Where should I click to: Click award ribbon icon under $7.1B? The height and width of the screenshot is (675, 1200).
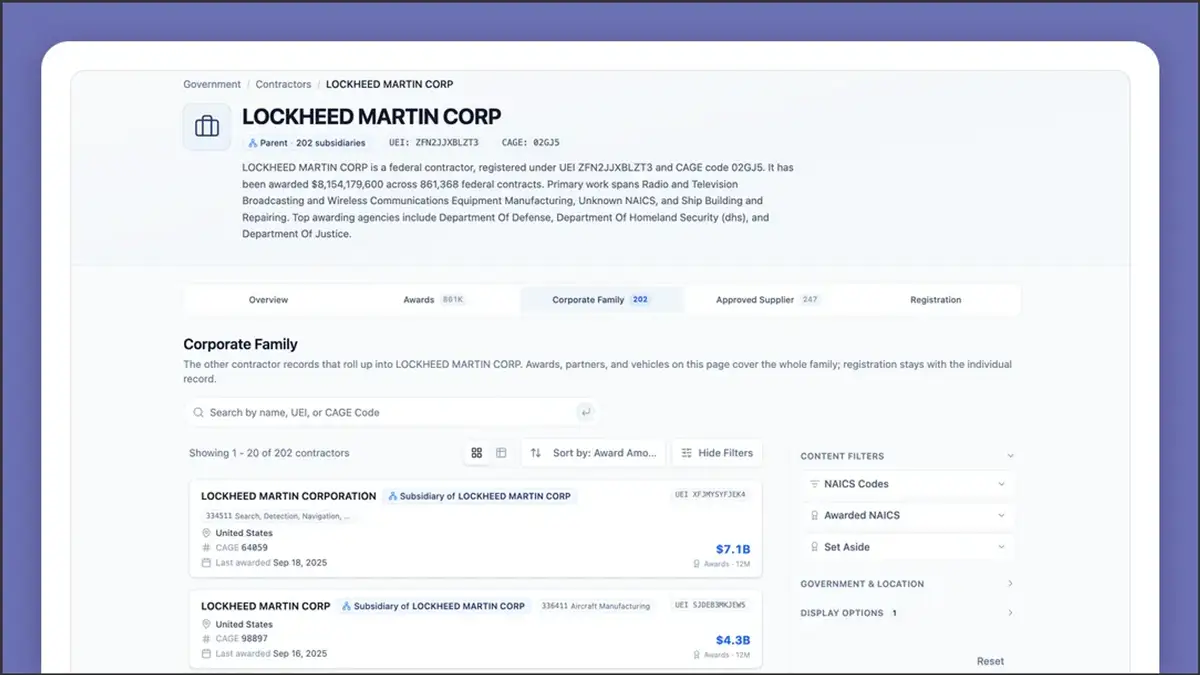[x=697, y=564]
